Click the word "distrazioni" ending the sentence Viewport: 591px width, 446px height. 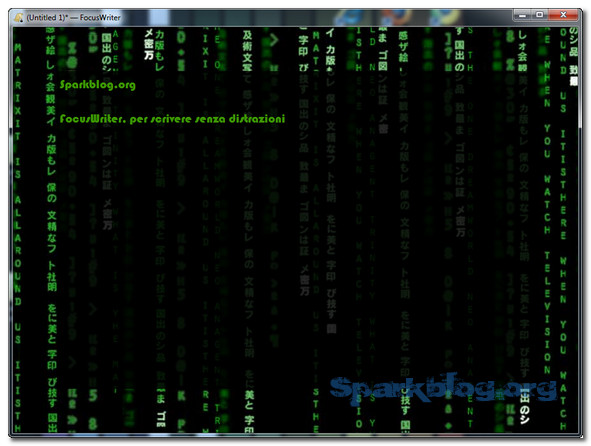pyautogui.click(x=257, y=119)
